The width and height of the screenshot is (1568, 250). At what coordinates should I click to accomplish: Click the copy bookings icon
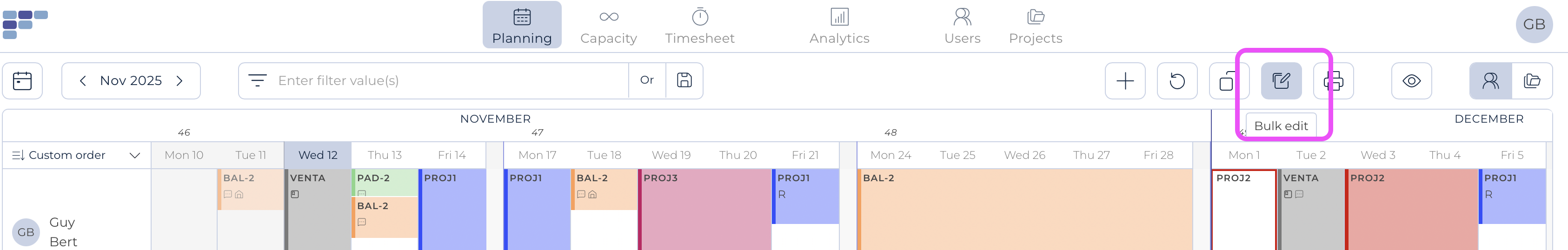pyautogui.click(x=1227, y=81)
